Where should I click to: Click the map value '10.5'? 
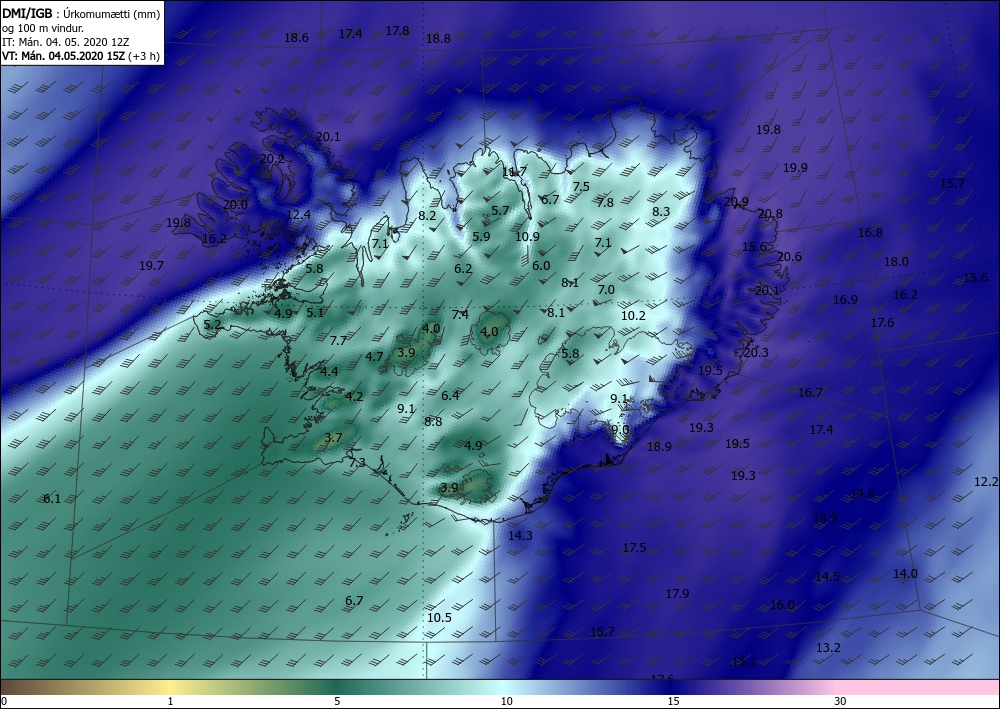(439, 617)
